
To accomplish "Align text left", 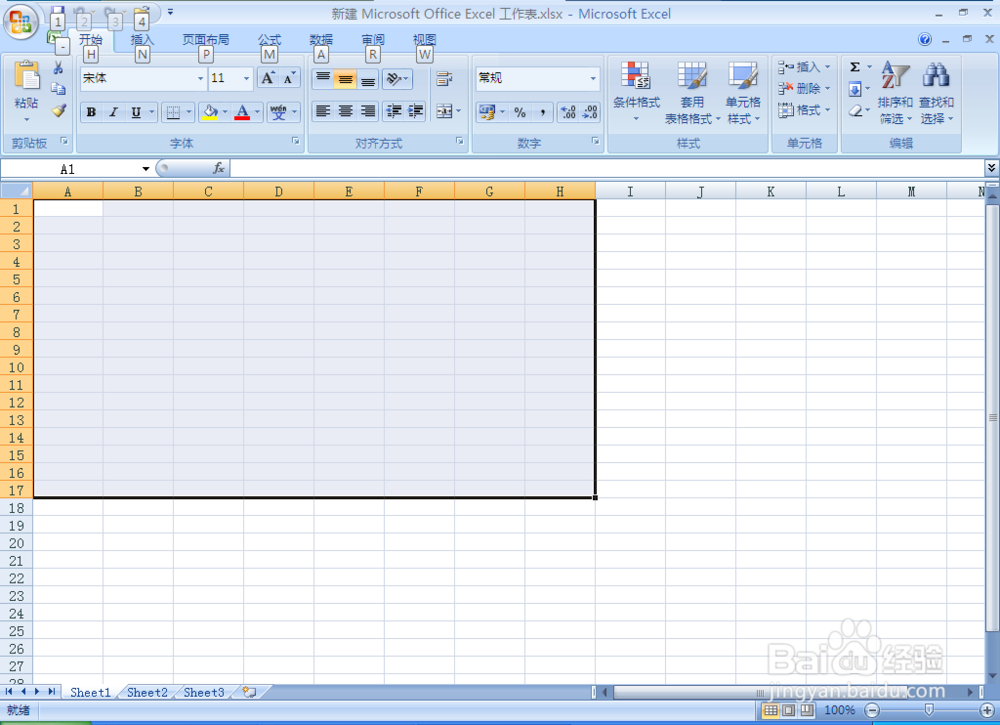I will click(323, 112).
